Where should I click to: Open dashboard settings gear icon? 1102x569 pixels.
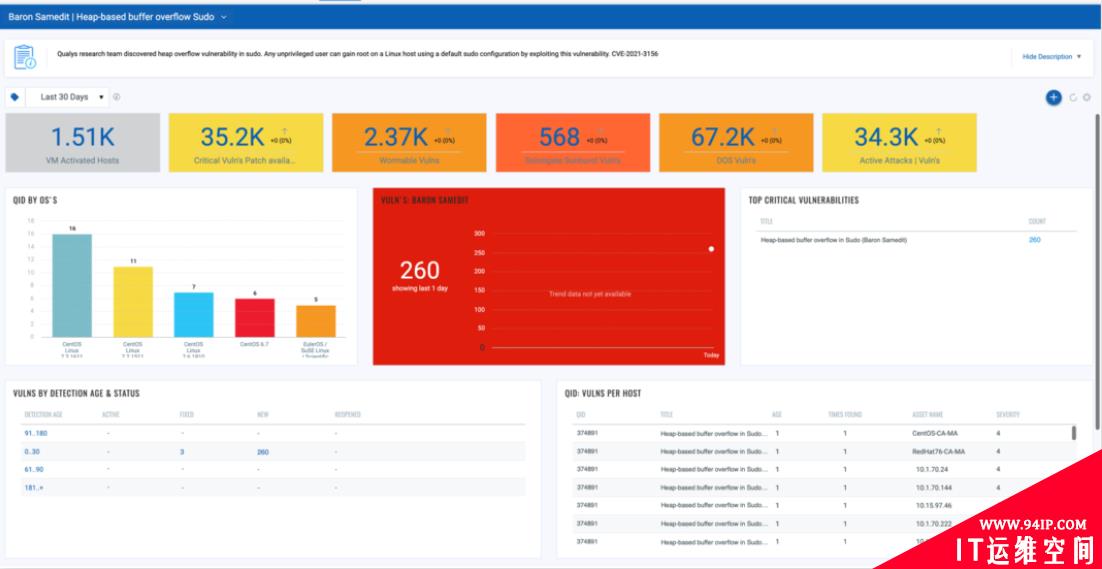pyautogui.click(x=1087, y=98)
